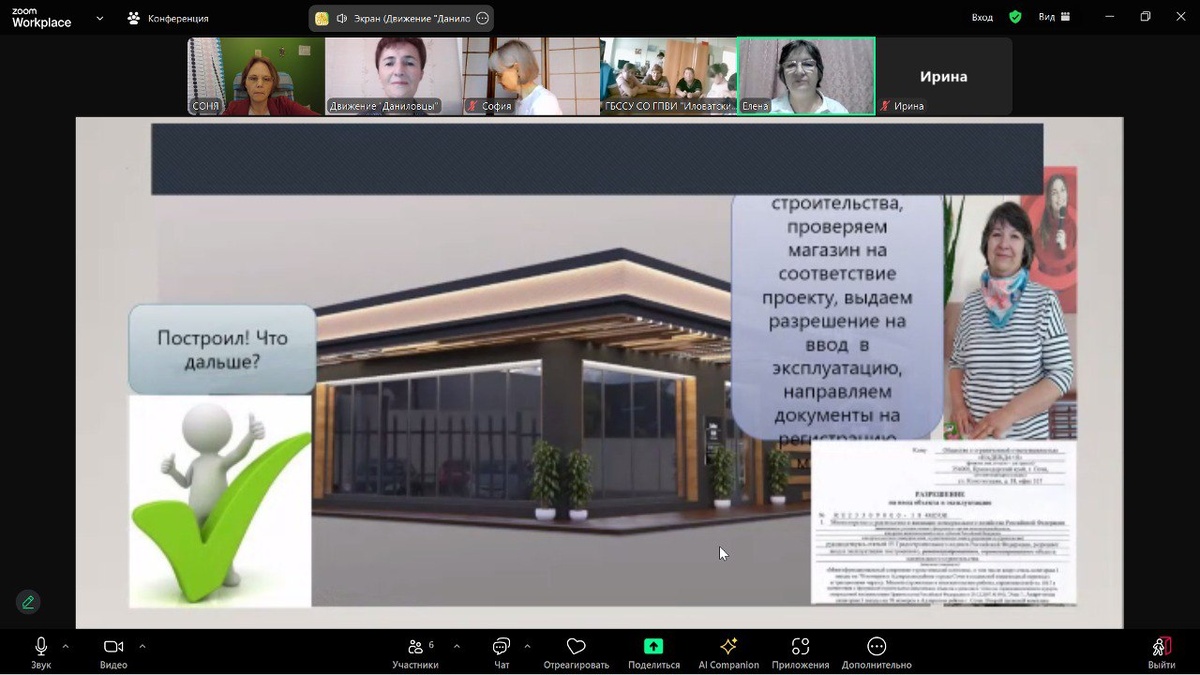Click speaker icon in shared screen pill
The width and height of the screenshot is (1200, 675).
(342, 18)
